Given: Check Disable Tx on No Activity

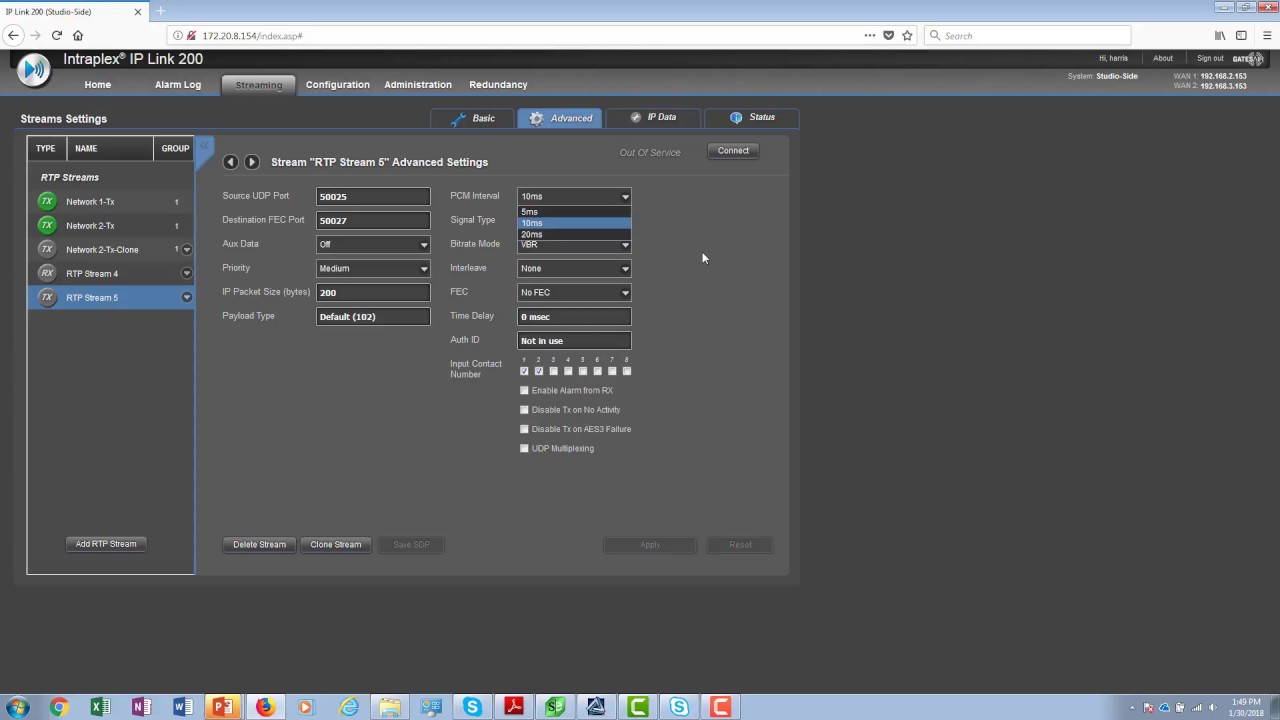Looking at the screenshot, I should pos(524,410).
